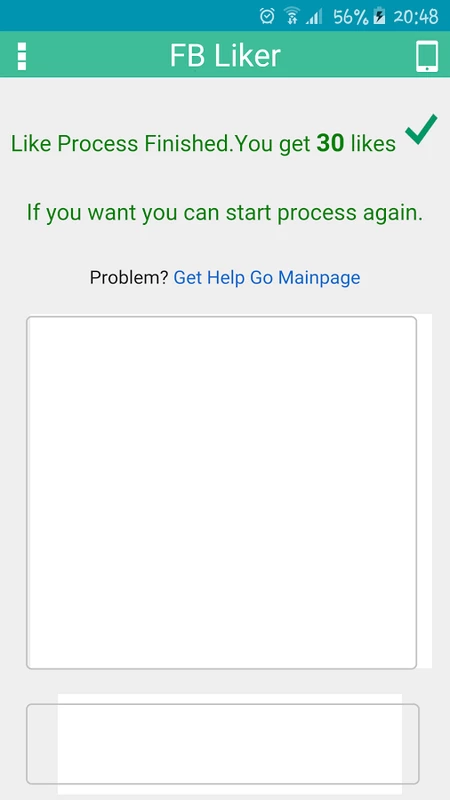Click the green checkmark icon
The height and width of the screenshot is (800, 450).
(x=421, y=129)
